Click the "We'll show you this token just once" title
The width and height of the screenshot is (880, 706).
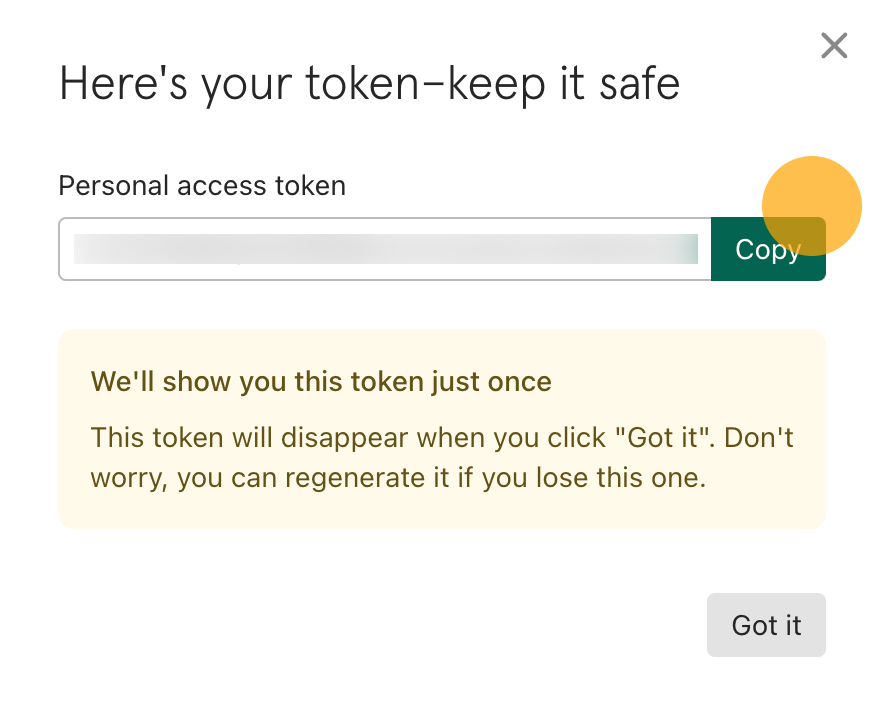tap(321, 382)
